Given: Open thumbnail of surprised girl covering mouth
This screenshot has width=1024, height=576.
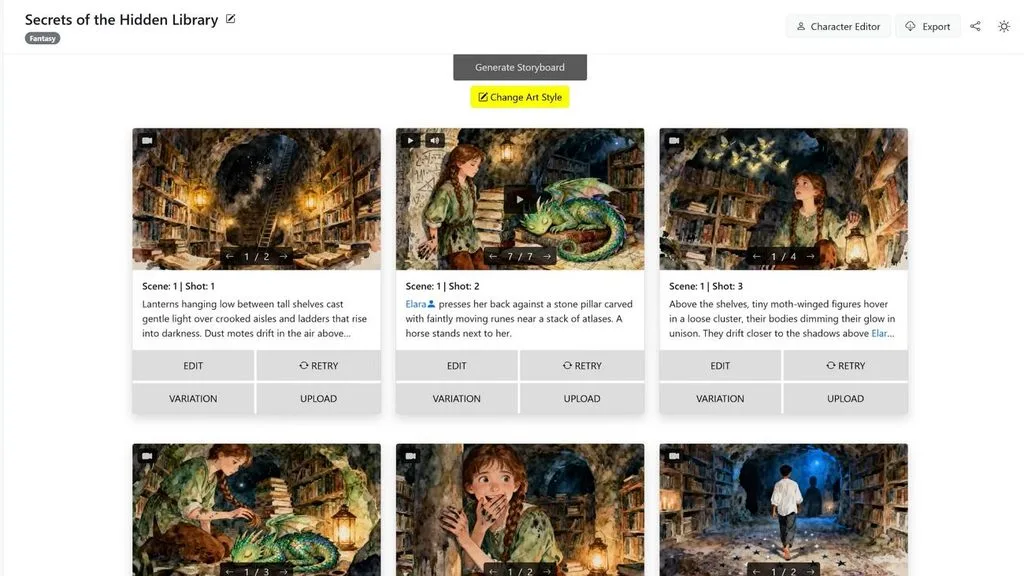Looking at the screenshot, I should pos(520,510).
